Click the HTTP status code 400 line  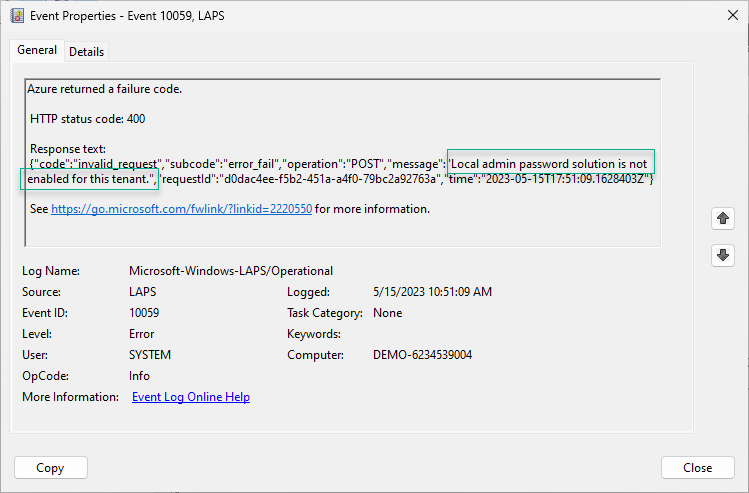pyautogui.click(x=87, y=119)
